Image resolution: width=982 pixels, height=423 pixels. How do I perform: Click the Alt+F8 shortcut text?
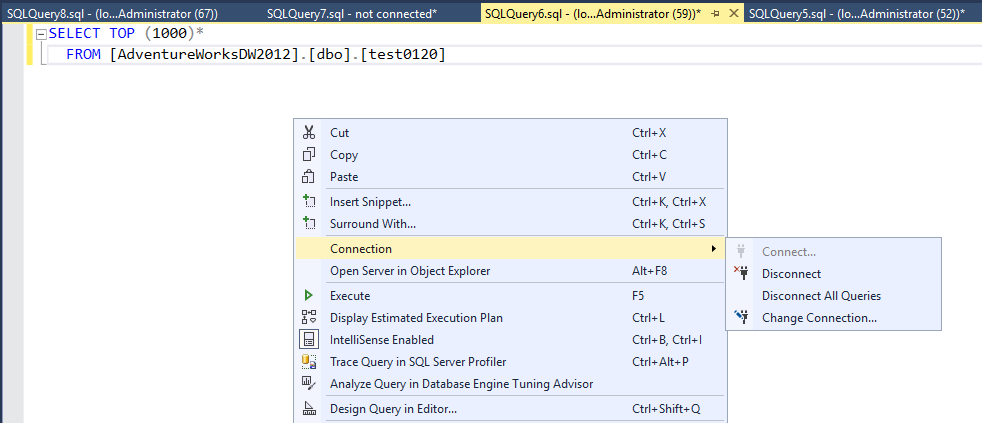pos(651,271)
